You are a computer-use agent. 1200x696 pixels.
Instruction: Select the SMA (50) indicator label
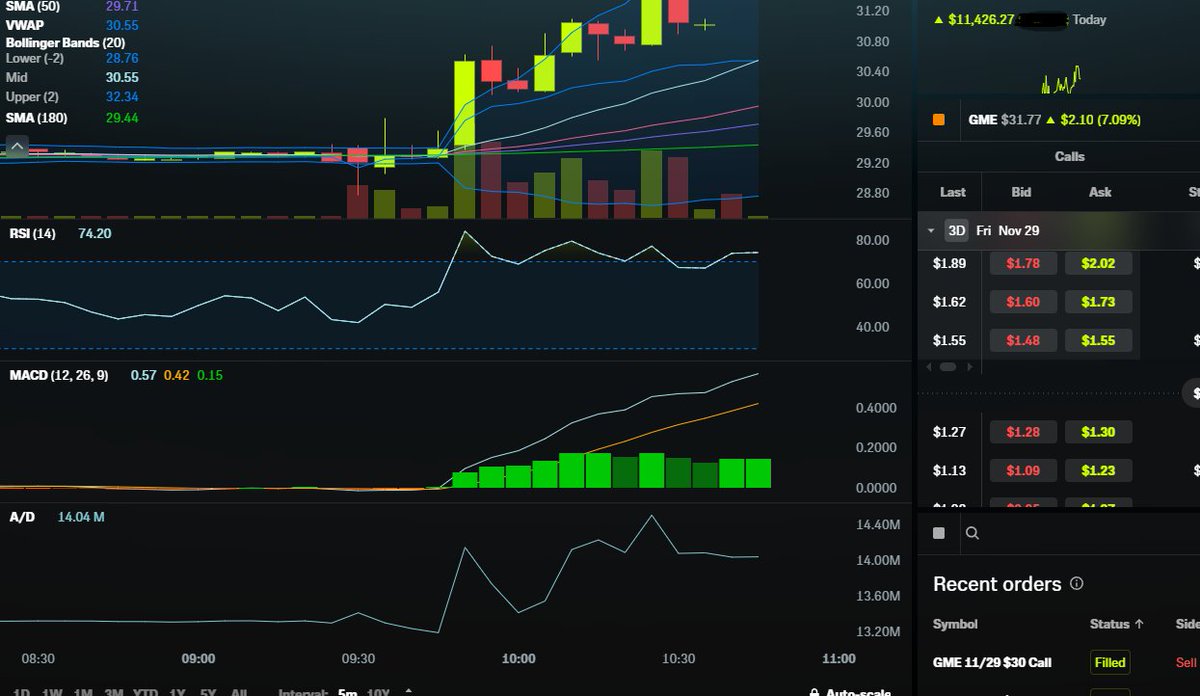tap(33, 6)
